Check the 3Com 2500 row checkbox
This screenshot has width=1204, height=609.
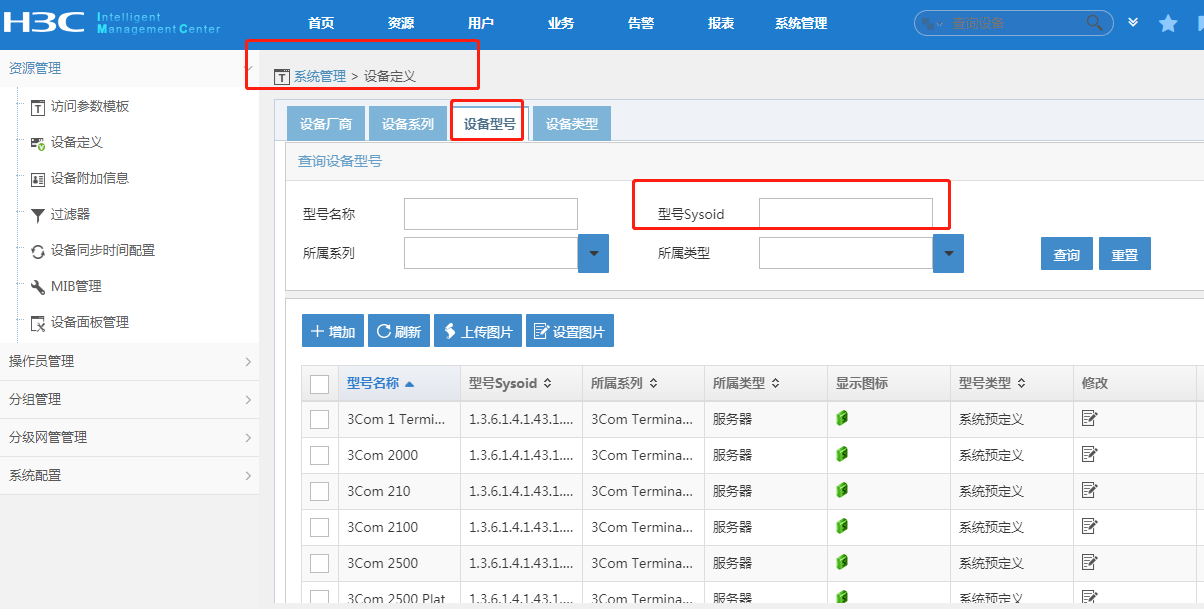pyautogui.click(x=319, y=563)
